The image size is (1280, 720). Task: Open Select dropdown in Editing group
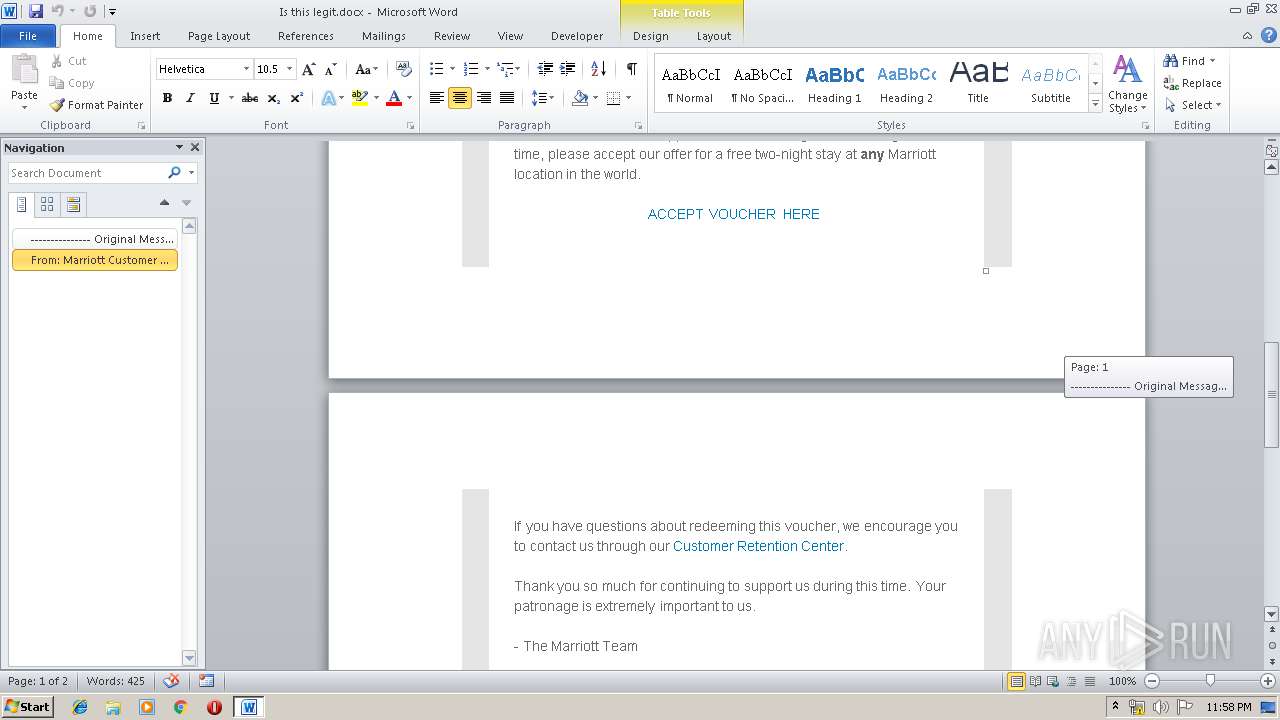pos(1193,105)
